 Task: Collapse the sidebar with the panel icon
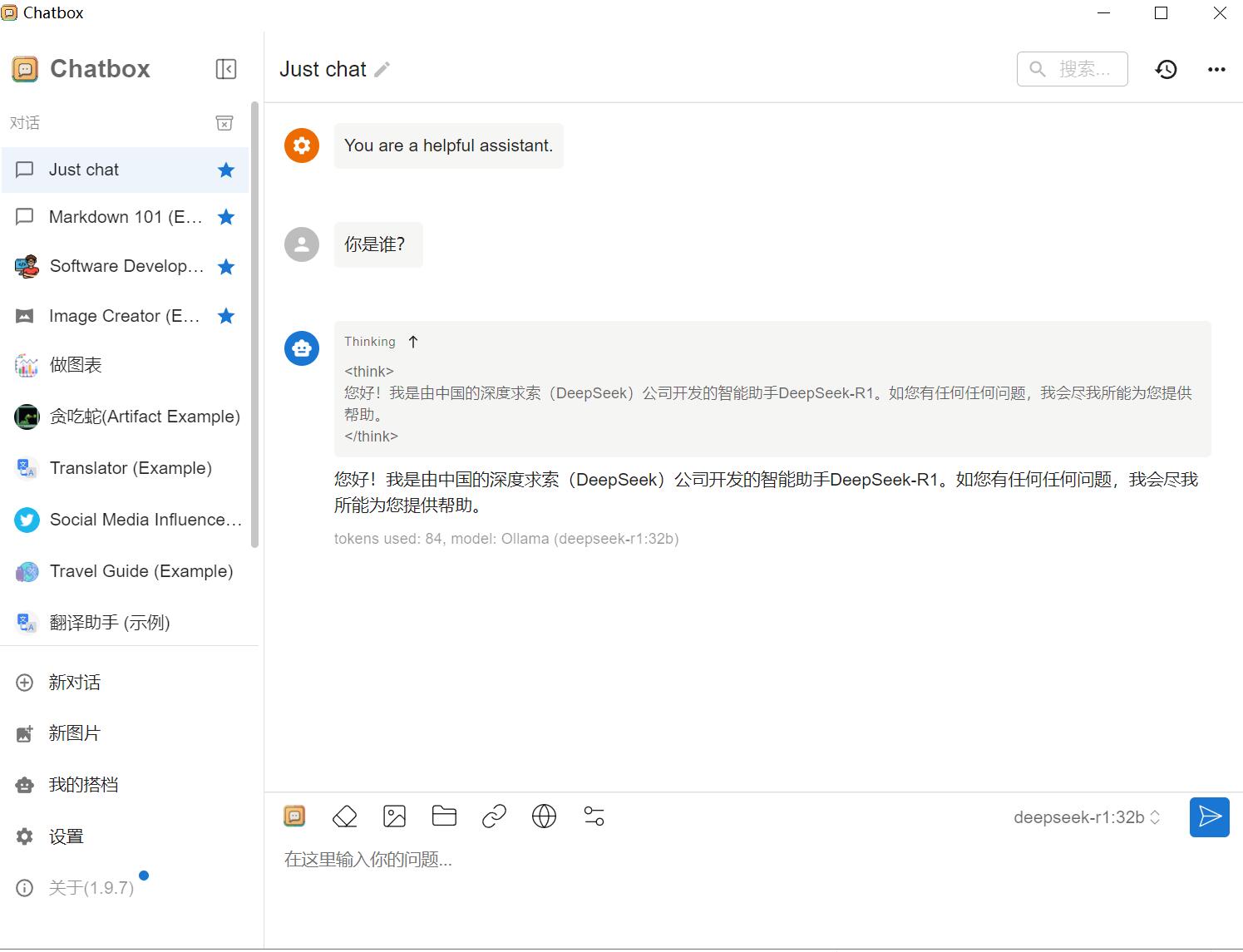point(226,69)
